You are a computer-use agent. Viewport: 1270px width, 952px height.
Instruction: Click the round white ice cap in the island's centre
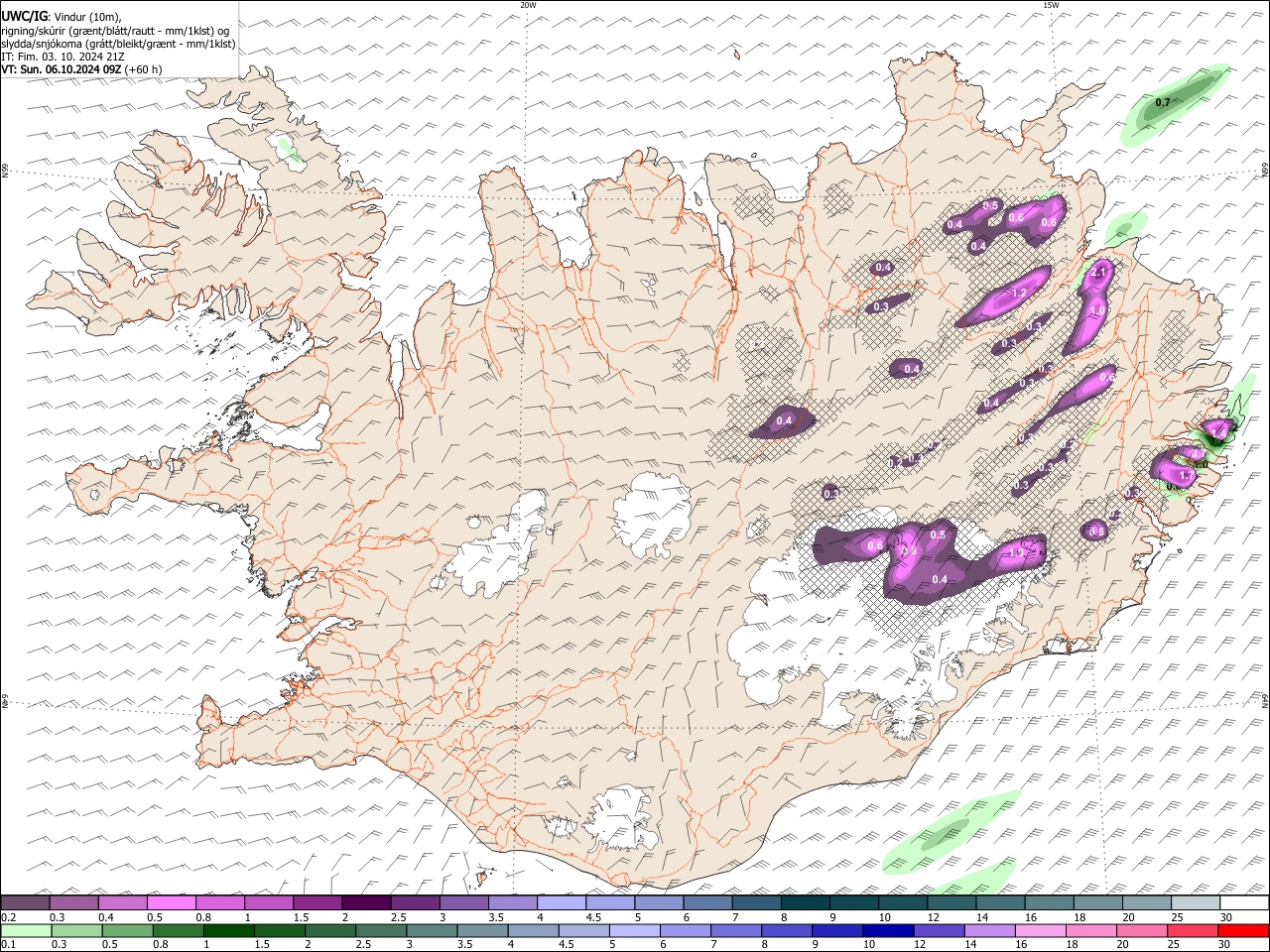click(x=653, y=514)
